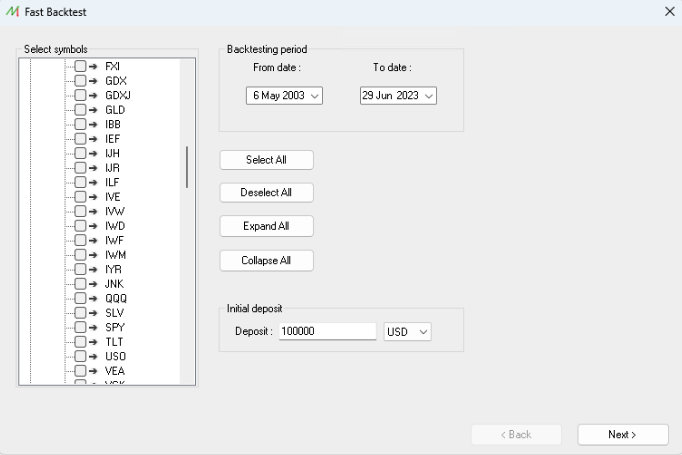
Task: Enable the ILF checkbox
Action: pos(80,182)
